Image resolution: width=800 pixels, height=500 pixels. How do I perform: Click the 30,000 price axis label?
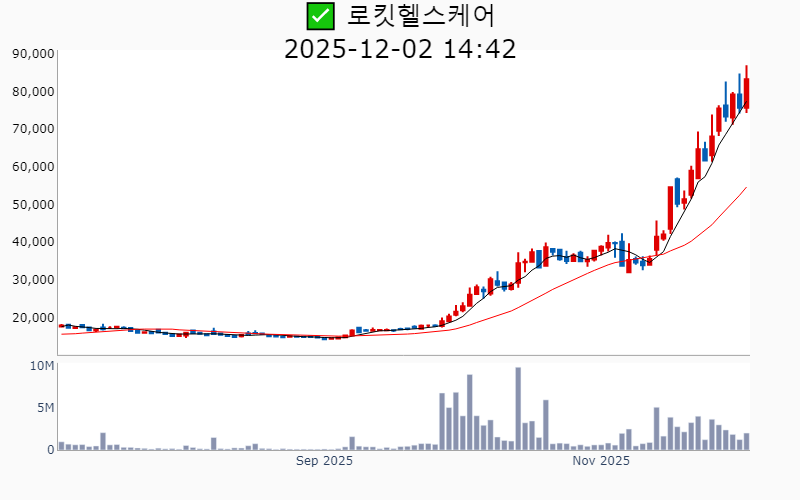click(33, 280)
